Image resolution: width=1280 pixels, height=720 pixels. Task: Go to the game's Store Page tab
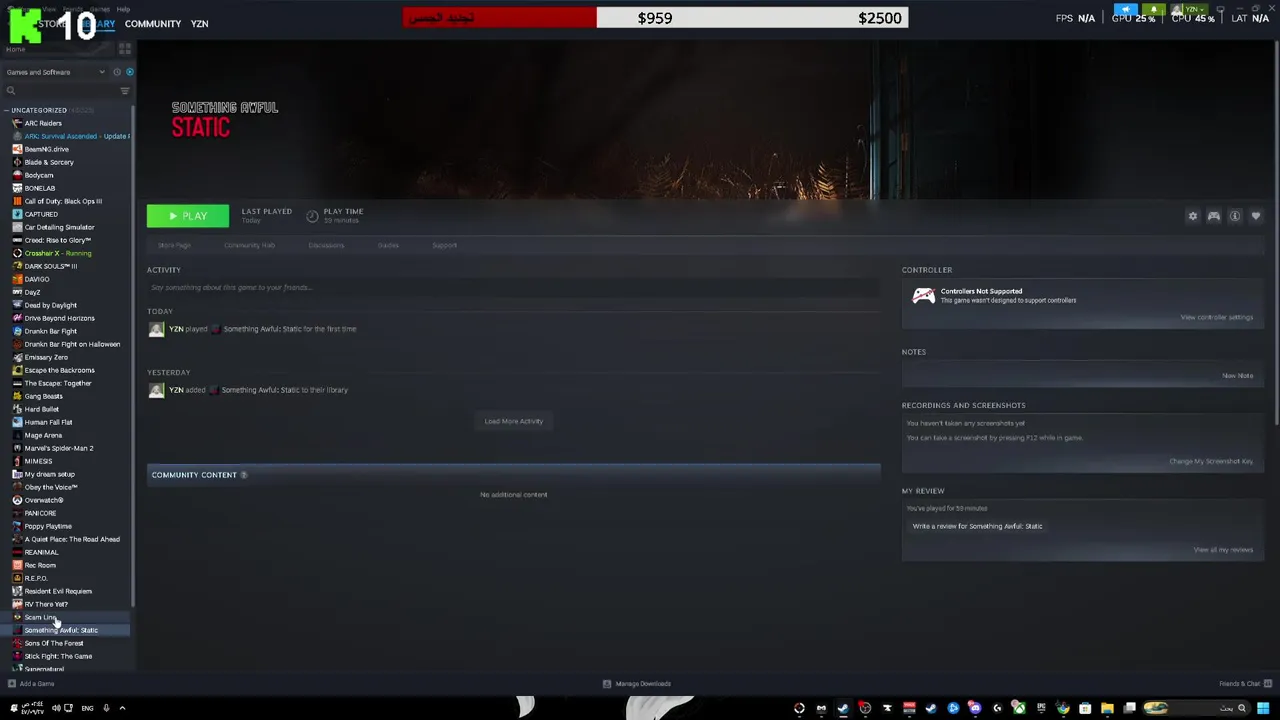pyautogui.click(x=174, y=245)
